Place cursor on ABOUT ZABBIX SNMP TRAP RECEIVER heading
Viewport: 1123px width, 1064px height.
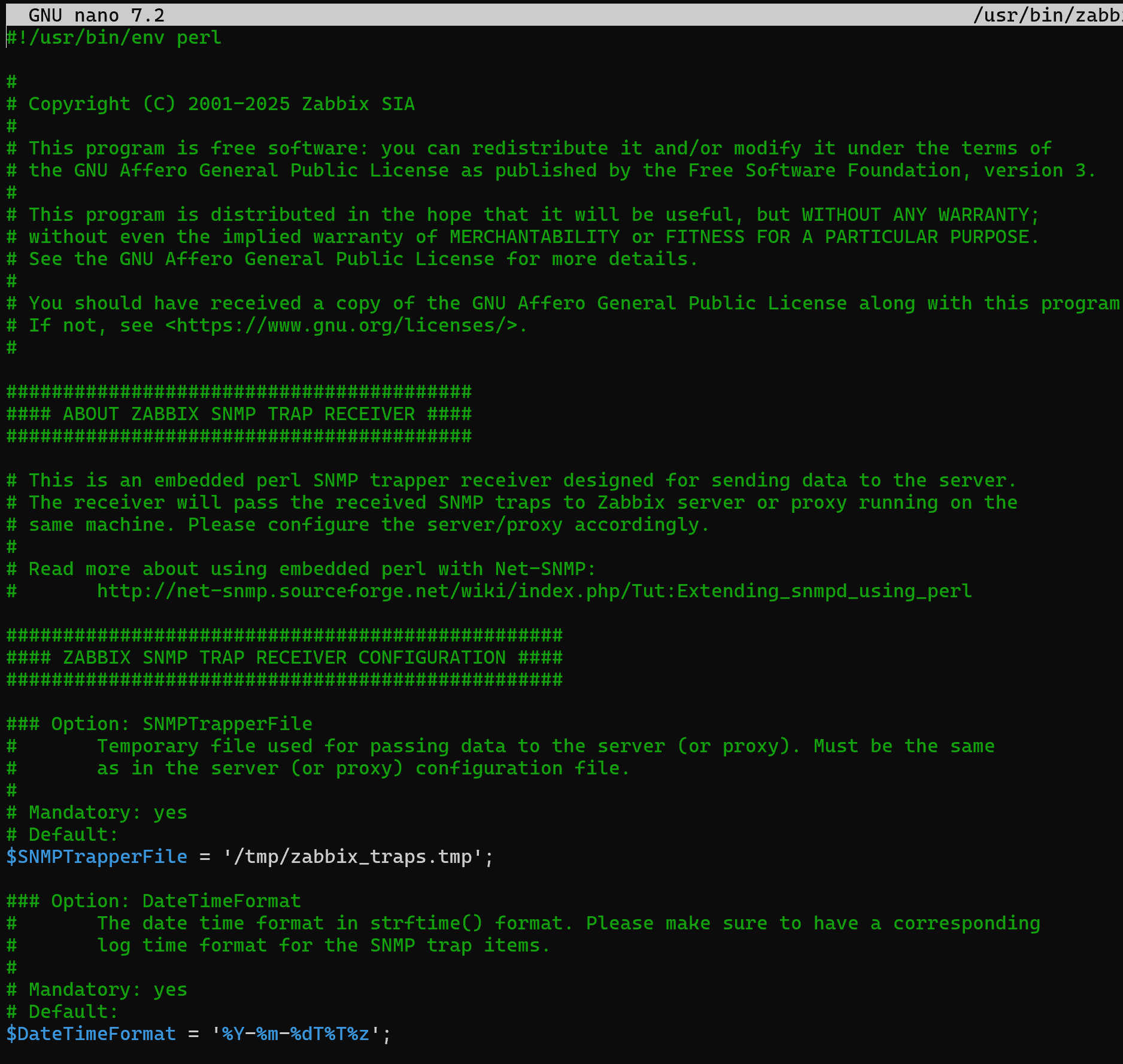(x=238, y=414)
